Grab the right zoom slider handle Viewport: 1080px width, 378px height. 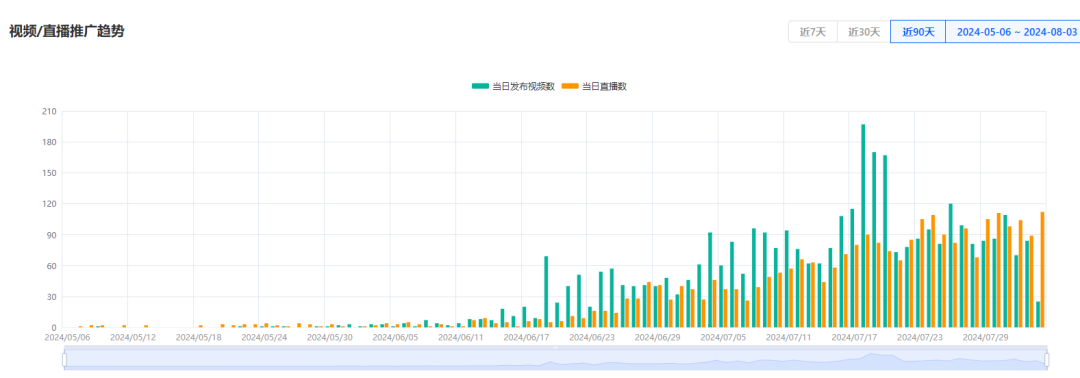(1046, 359)
